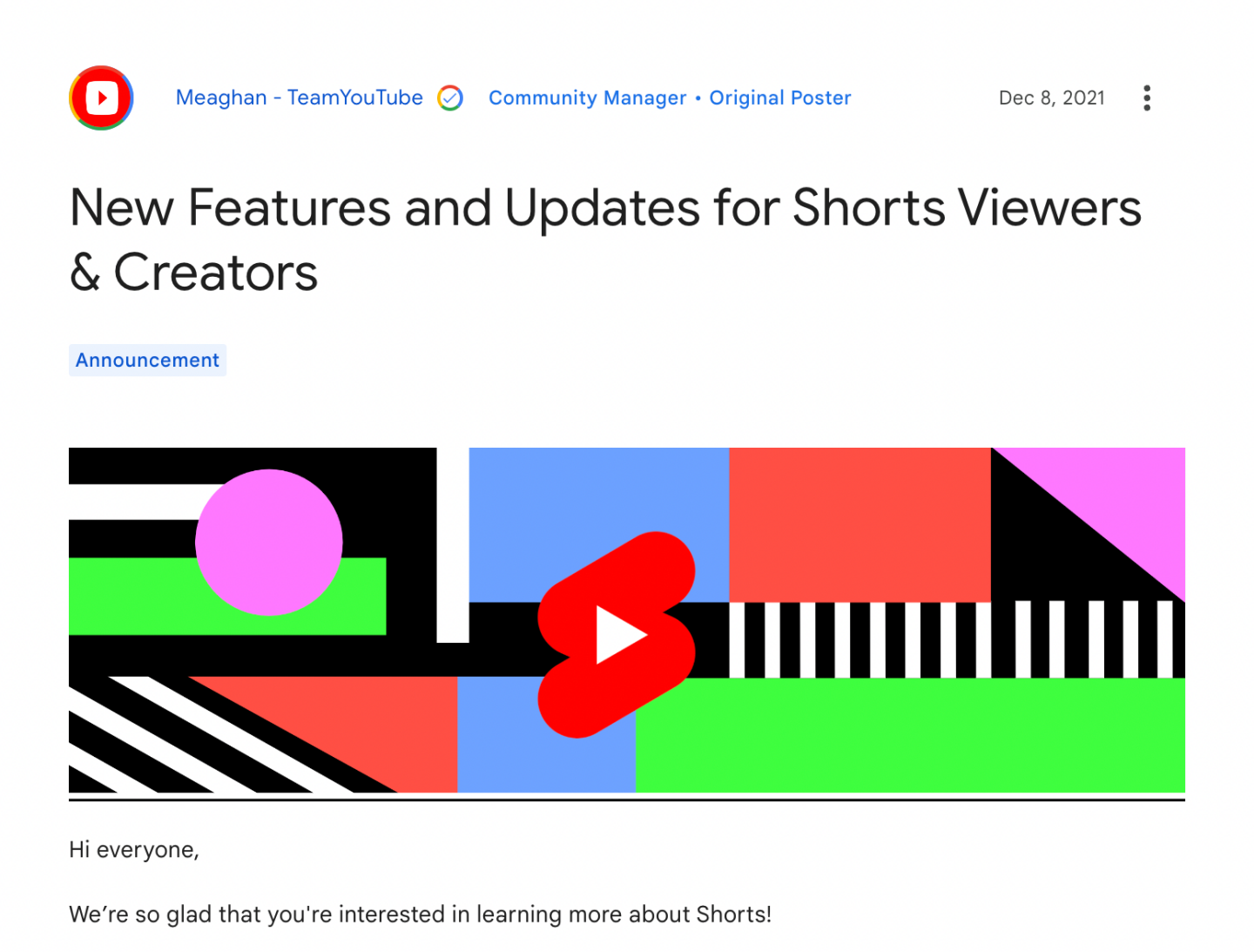
Task: Click the pink circle in the banner
Action: (268, 542)
